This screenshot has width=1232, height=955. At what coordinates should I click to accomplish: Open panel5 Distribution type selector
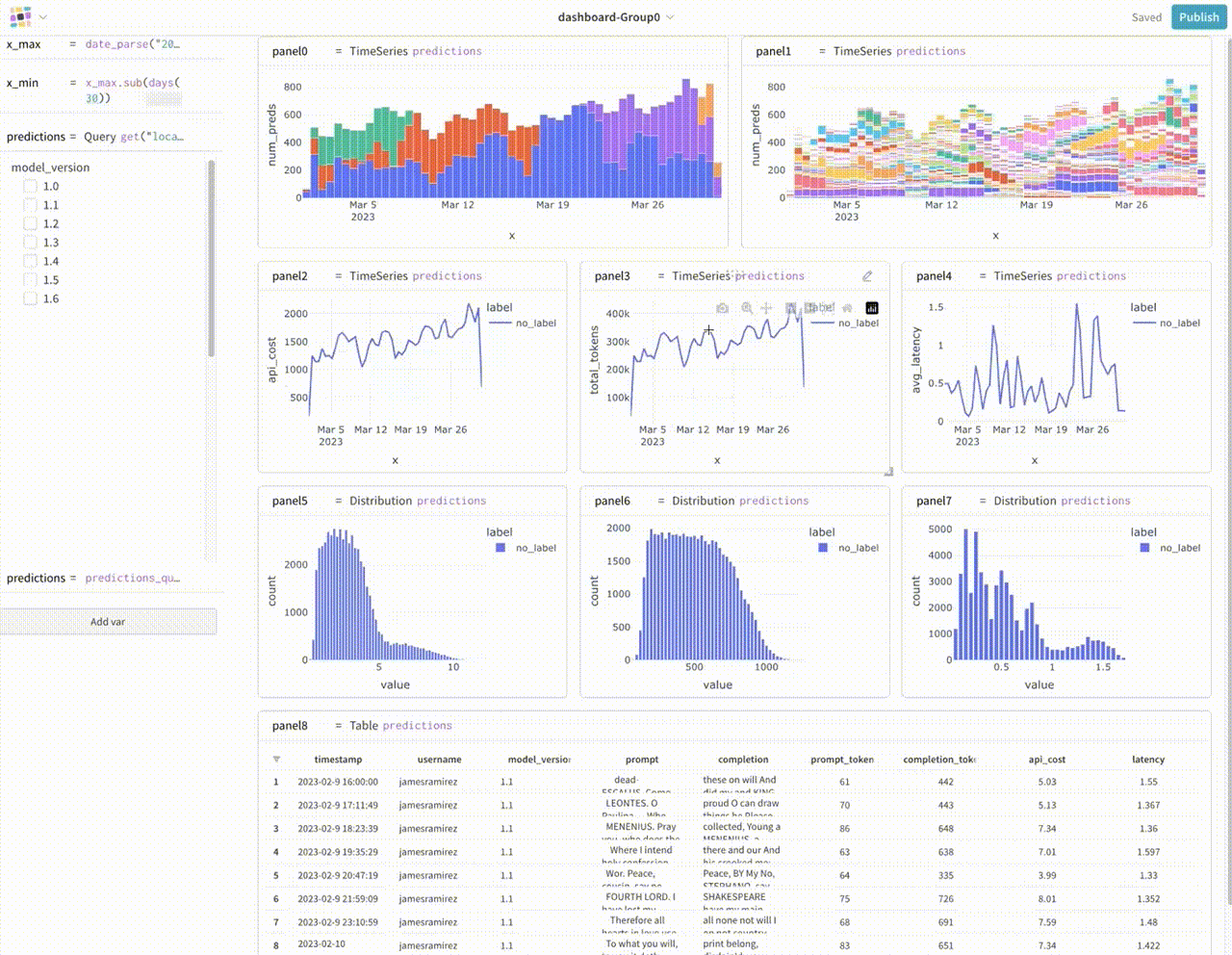380,501
